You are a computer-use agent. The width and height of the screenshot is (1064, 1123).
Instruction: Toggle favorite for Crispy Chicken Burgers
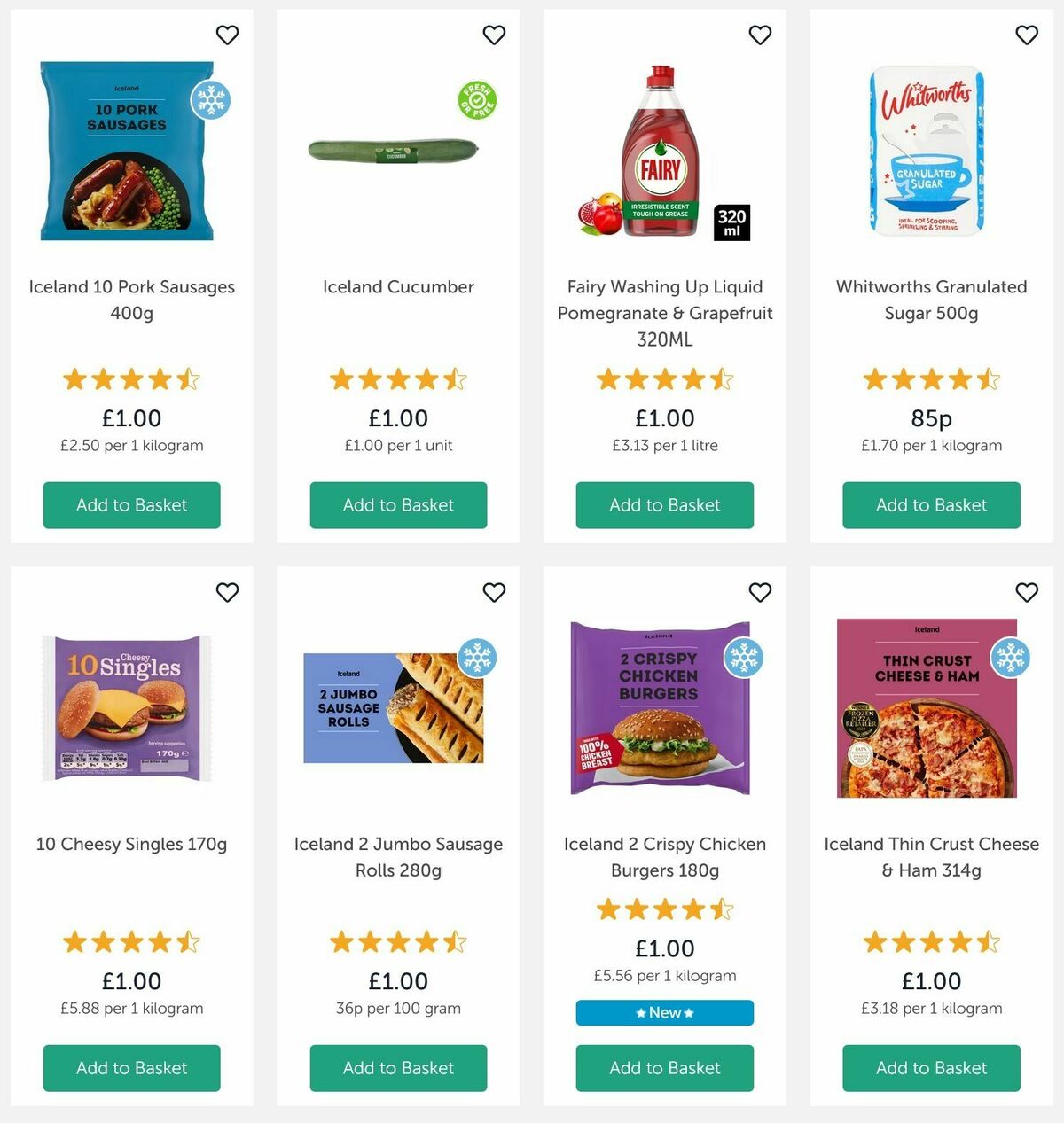[x=760, y=592]
